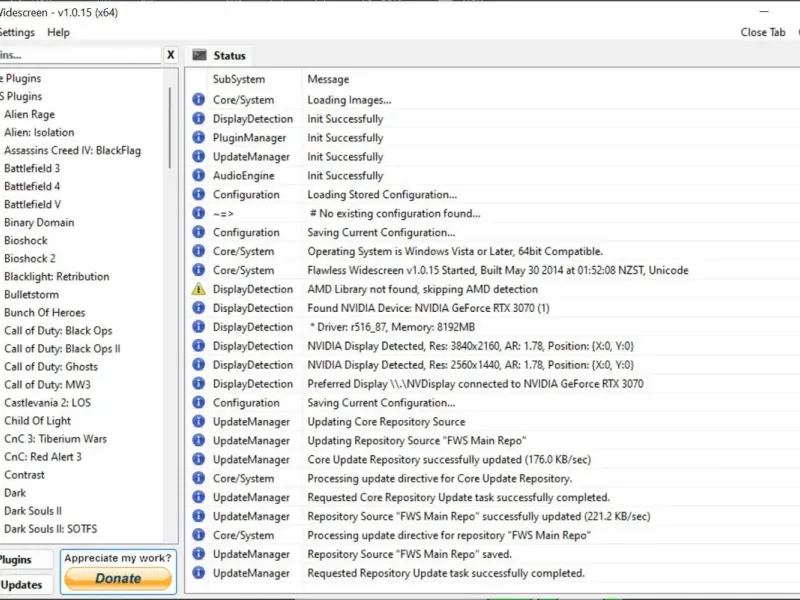Viewport: 800px width, 600px height.
Task: Click info icon on FWS Main Repo successfully updated 221.2 KB/sec row
Action: 198,516
